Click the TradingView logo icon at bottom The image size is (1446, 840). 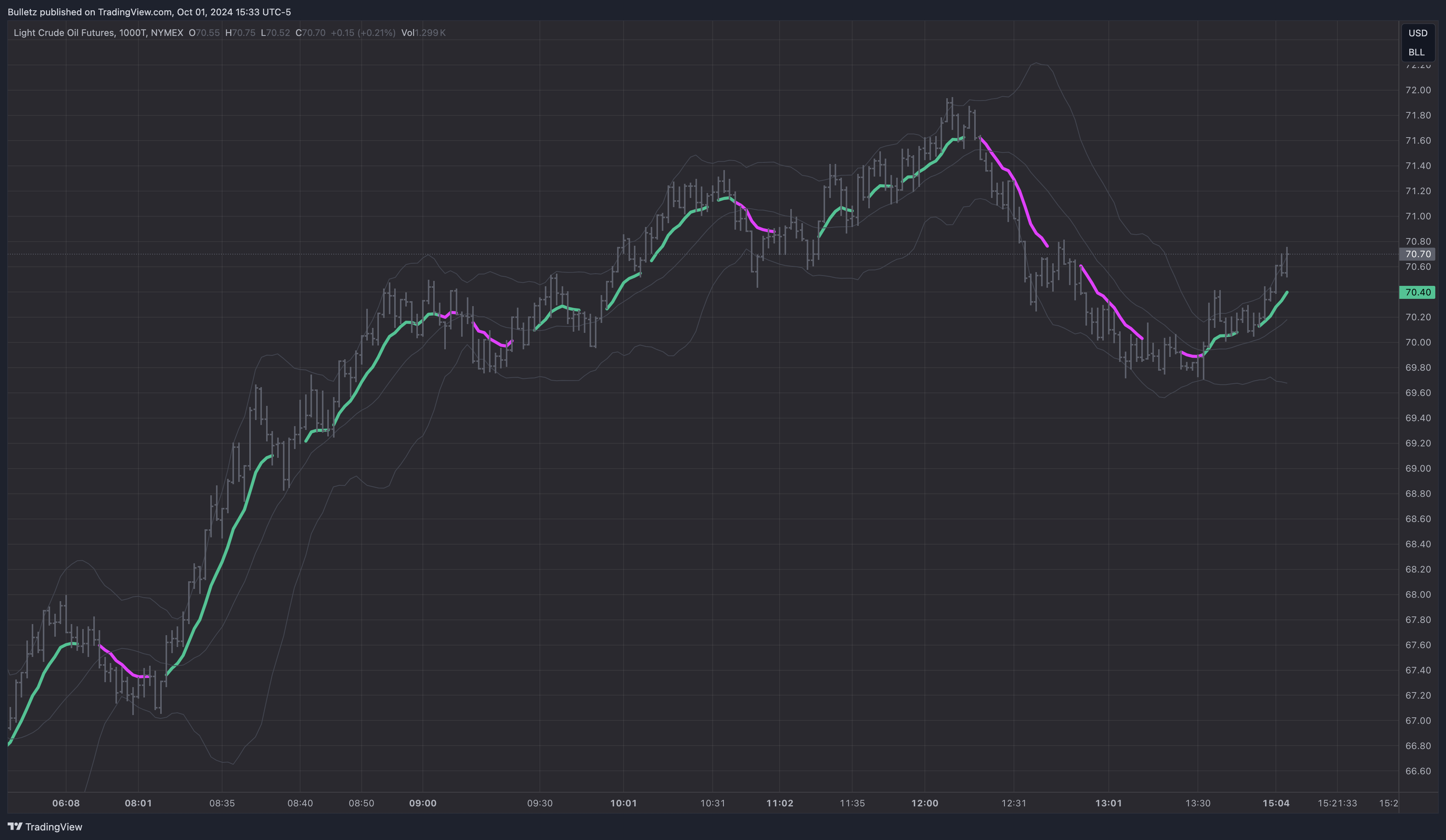point(15,826)
